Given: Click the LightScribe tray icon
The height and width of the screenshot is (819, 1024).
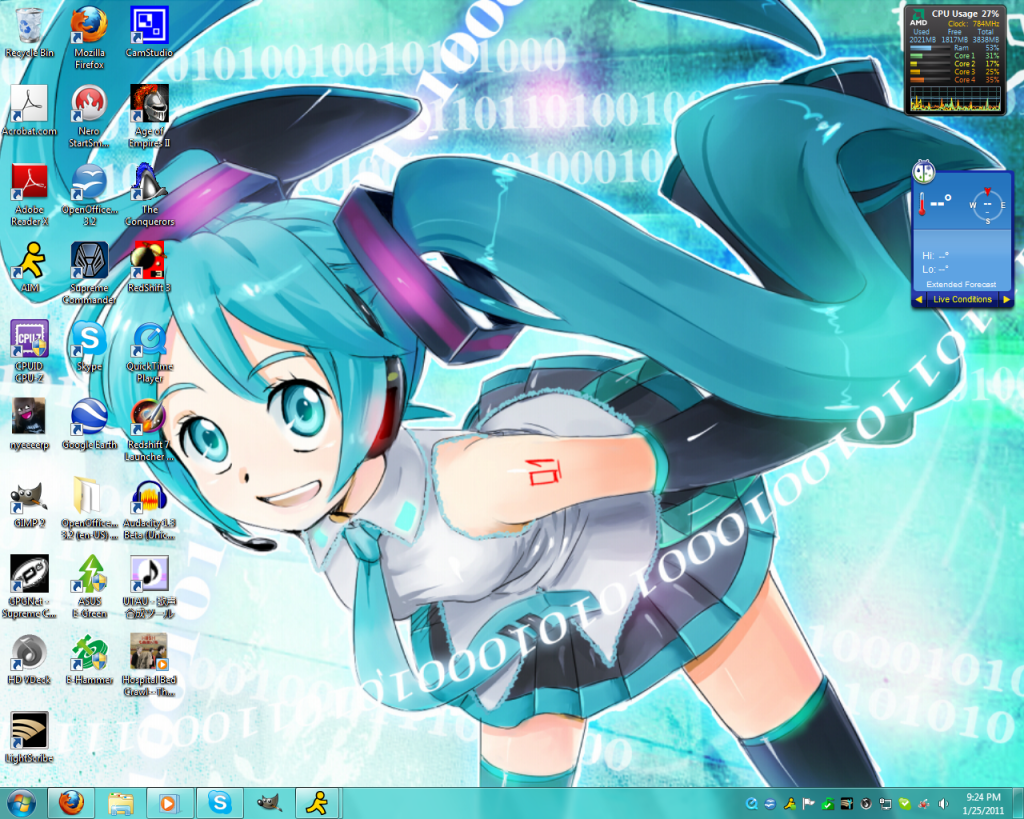Looking at the screenshot, I should point(847,803).
